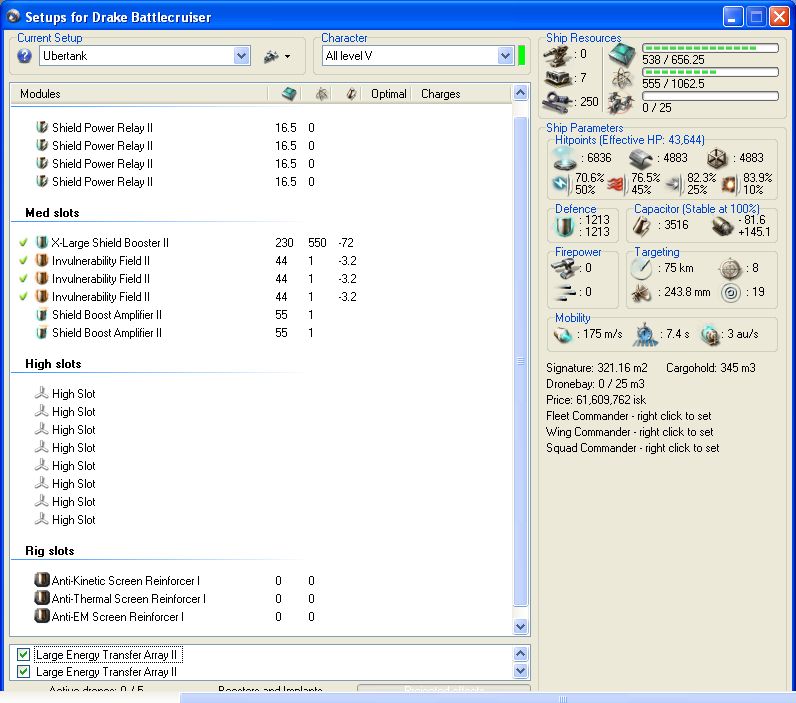Click the powergrid resource icon beside 555 / 1062.5

(622, 79)
